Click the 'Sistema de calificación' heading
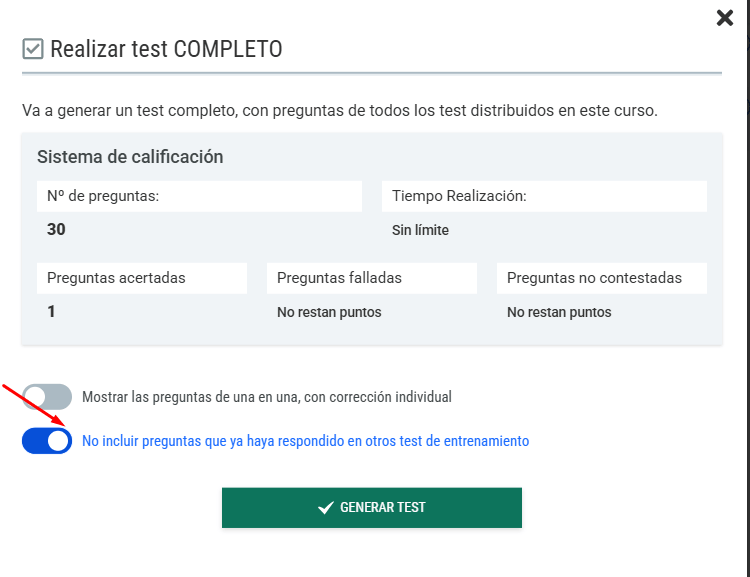The width and height of the screenshot is (750, 577). click(x=130, y=157)
